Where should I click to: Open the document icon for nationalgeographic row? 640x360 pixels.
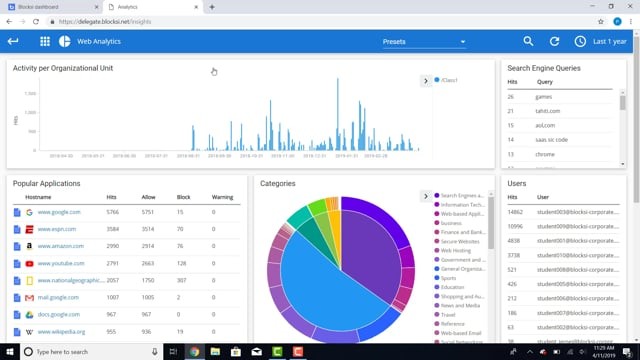(x=17, y=280)
